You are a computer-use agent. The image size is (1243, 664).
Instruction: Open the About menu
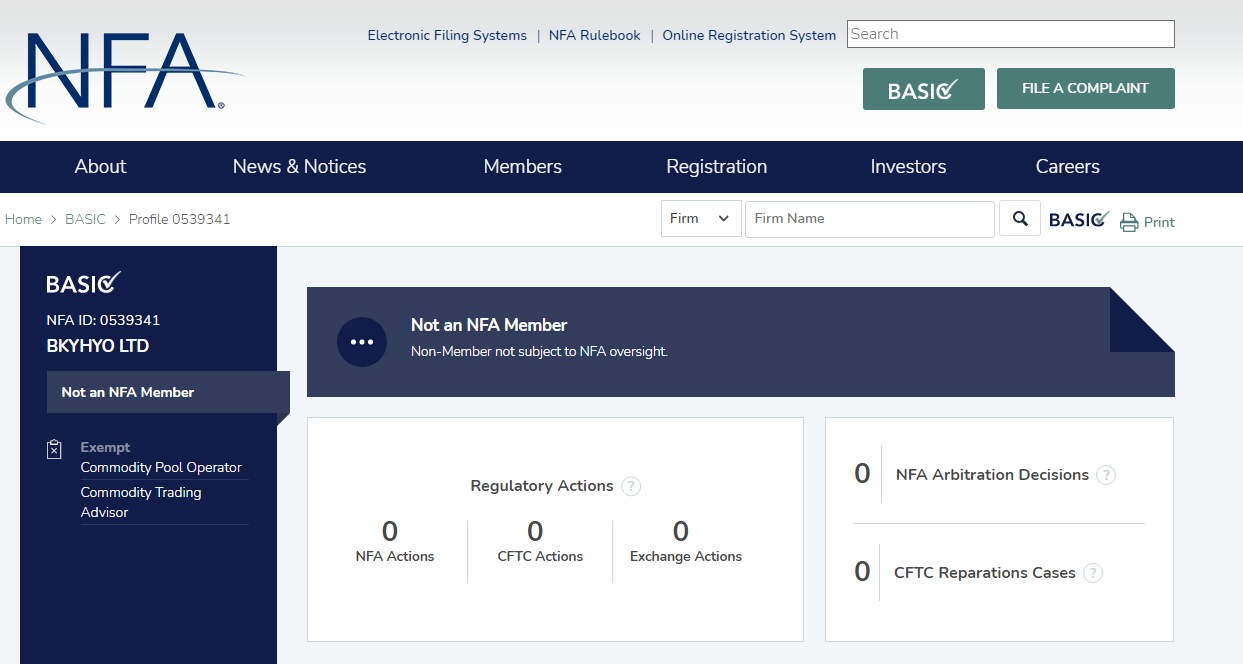click(x=101, y=167)
